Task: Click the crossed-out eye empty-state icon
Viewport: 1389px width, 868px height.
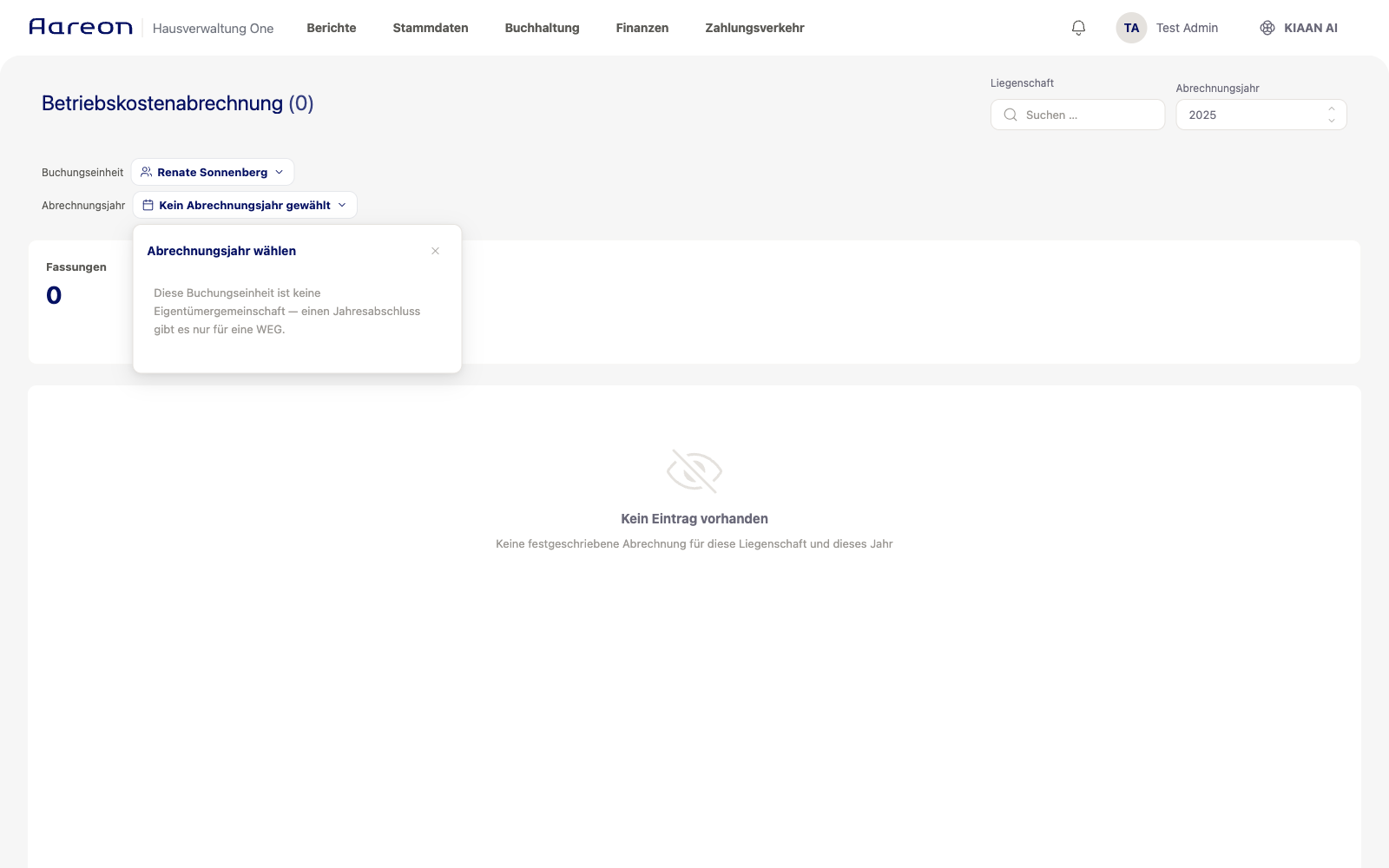Action: 694,471
